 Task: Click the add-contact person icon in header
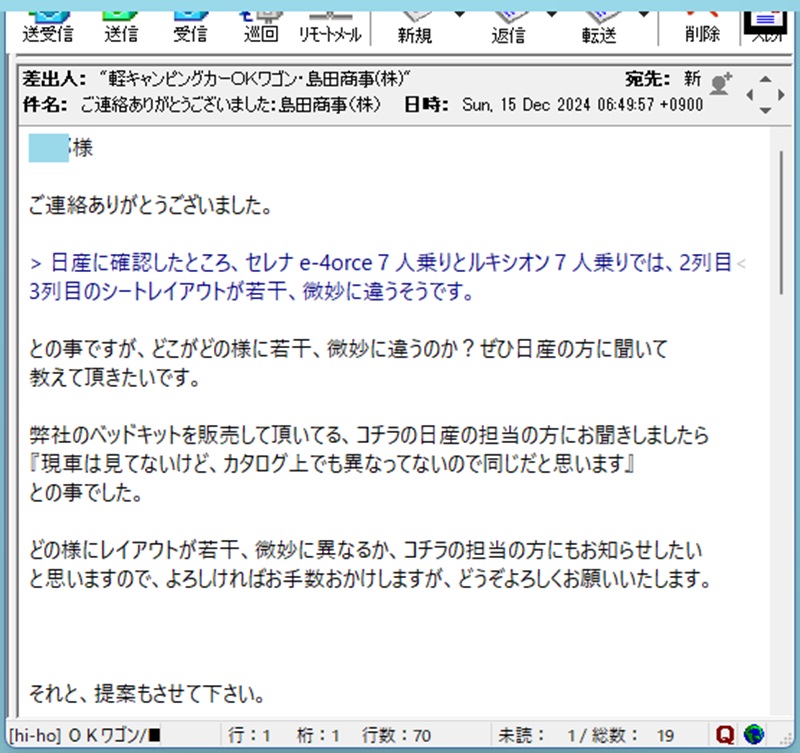coord(721,83)
